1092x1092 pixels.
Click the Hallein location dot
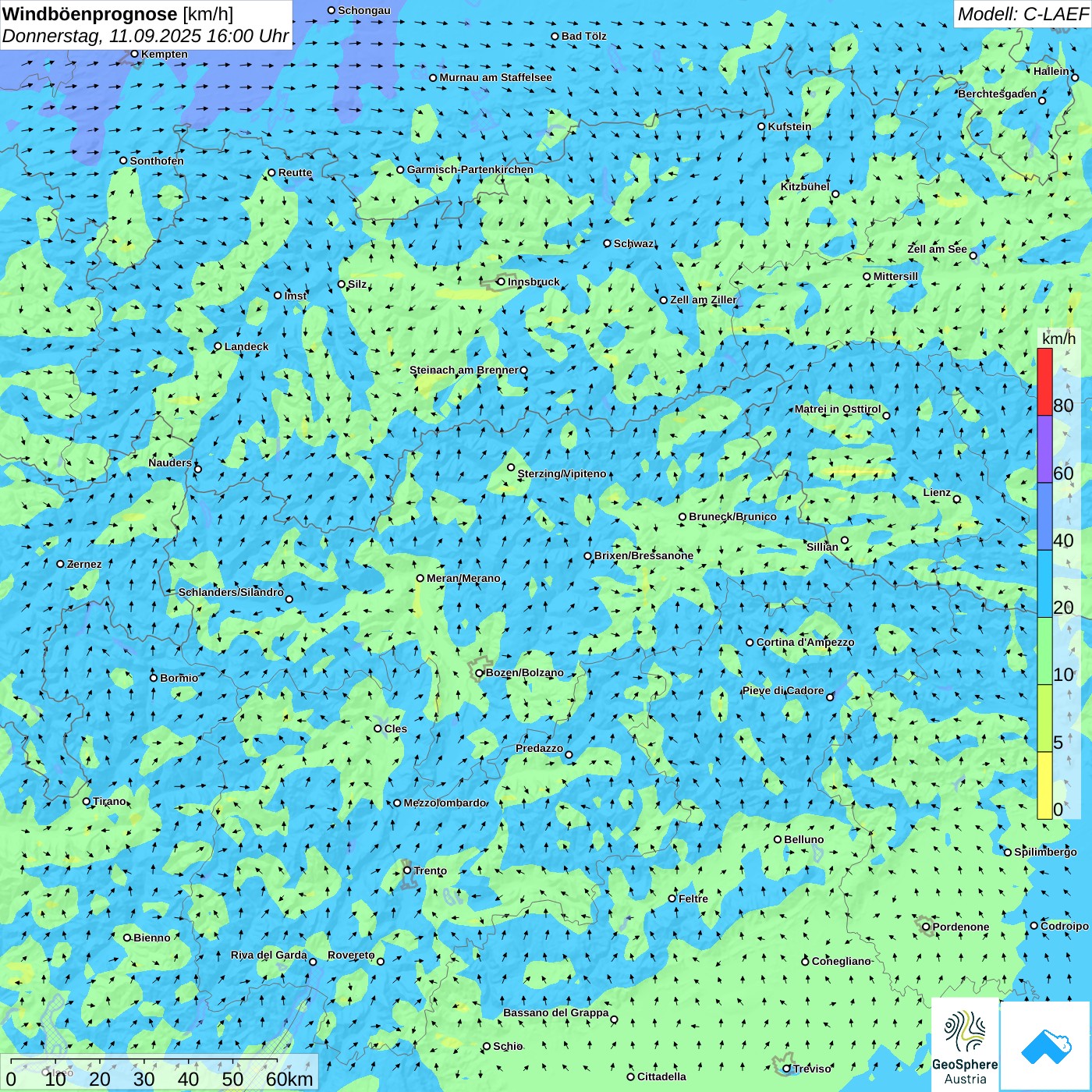tap(1074, 77)
